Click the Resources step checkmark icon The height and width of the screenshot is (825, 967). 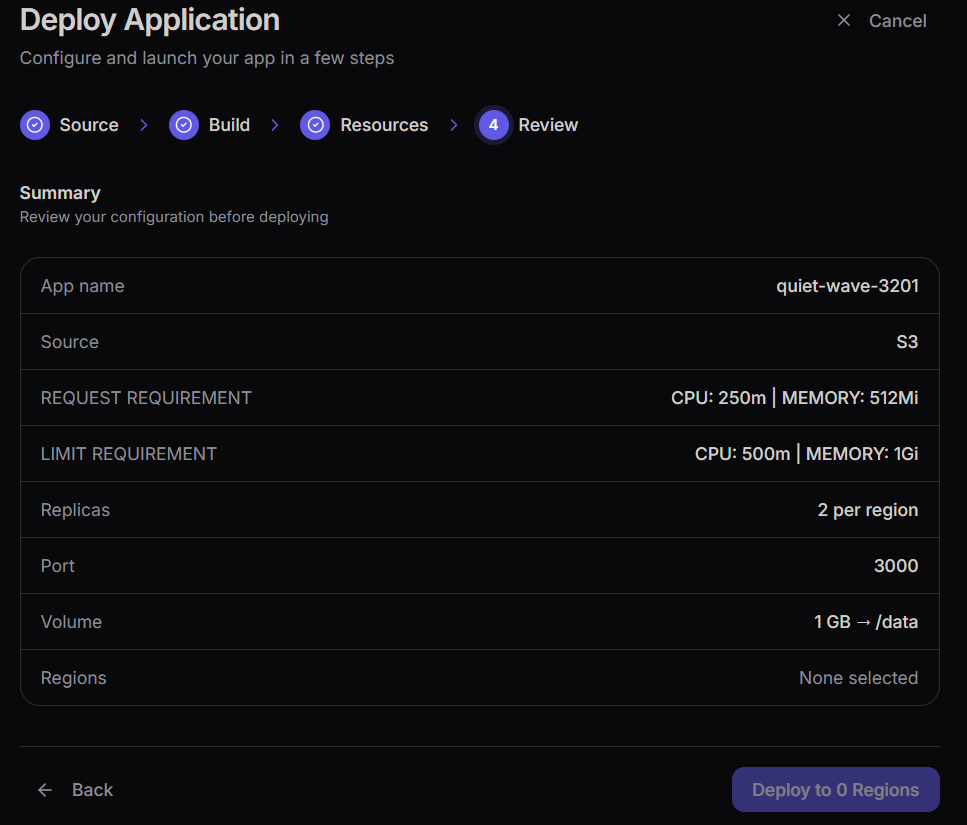(315, 125)
